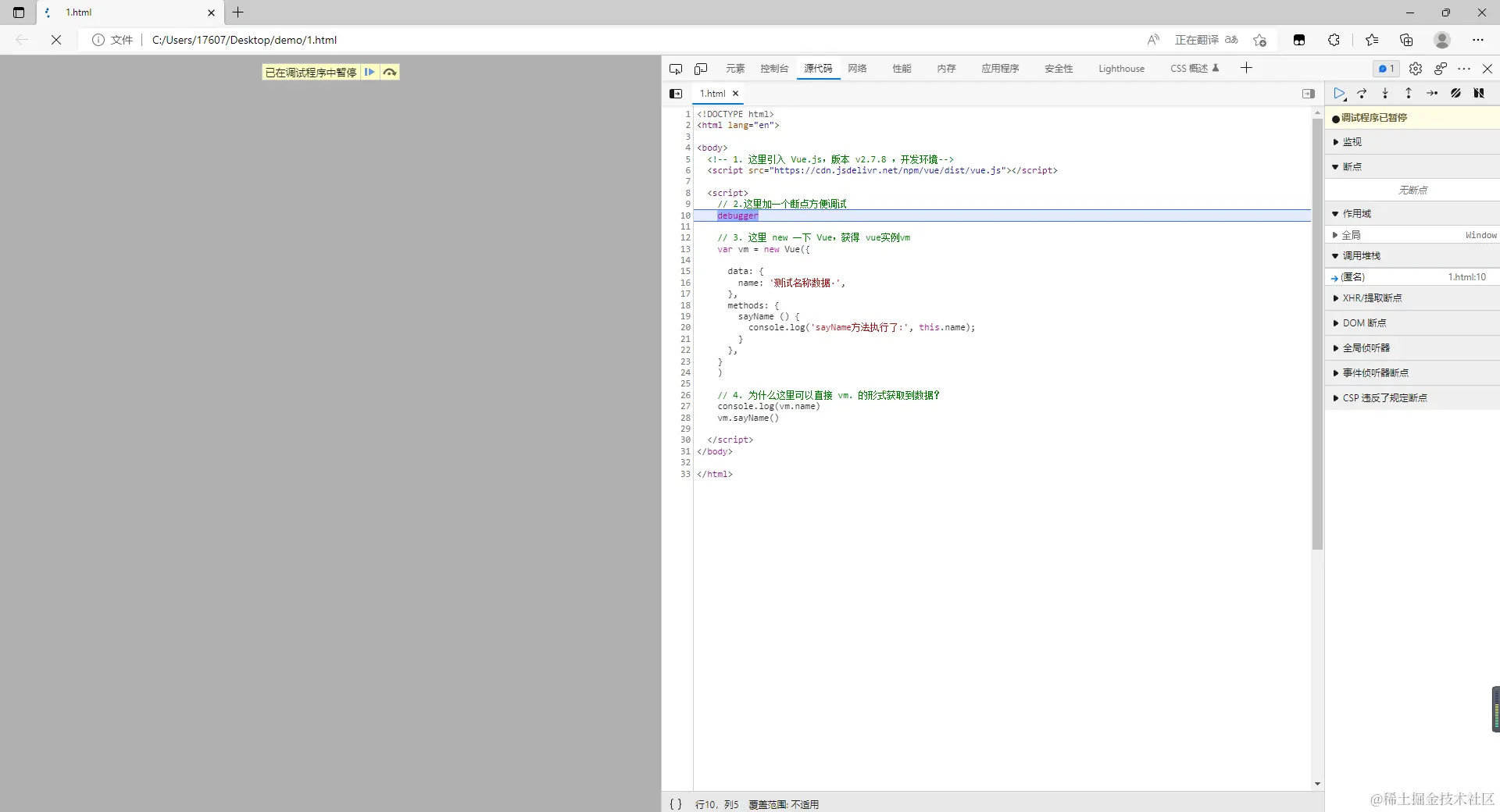Switch to the 性能 panel tab
This screenshot has width=1500, height=812.
click(x=902, y=69)
